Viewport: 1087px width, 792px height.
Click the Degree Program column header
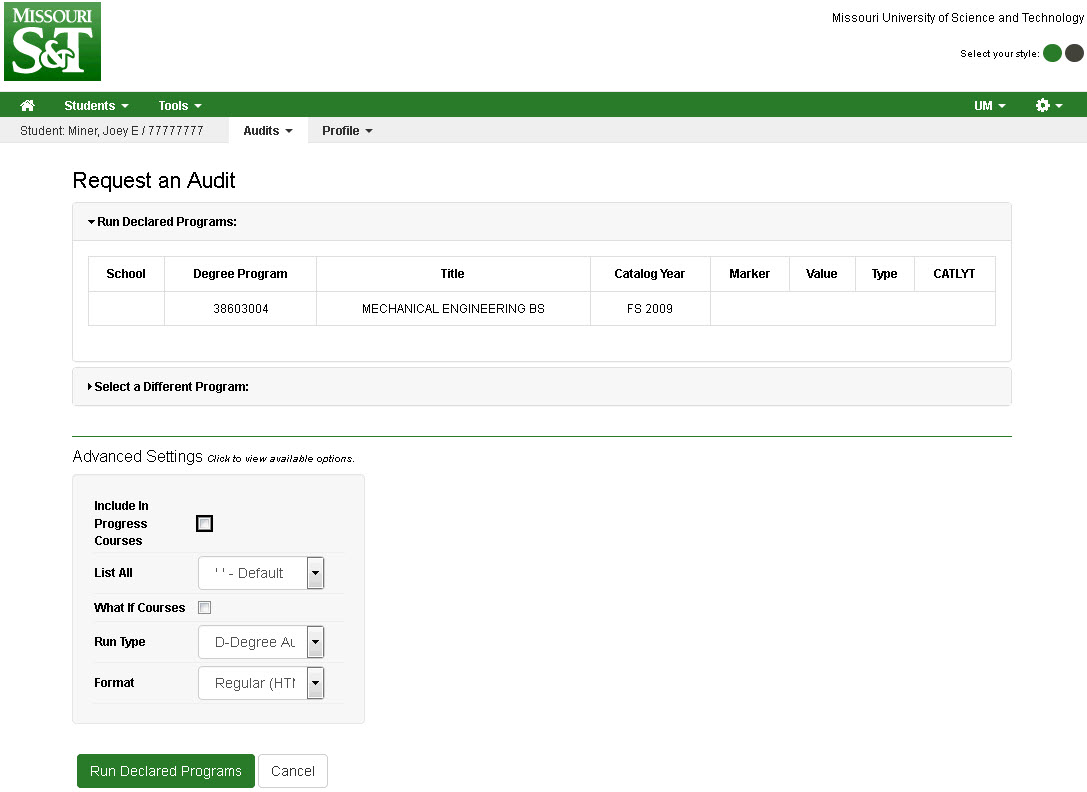(240, 274)
